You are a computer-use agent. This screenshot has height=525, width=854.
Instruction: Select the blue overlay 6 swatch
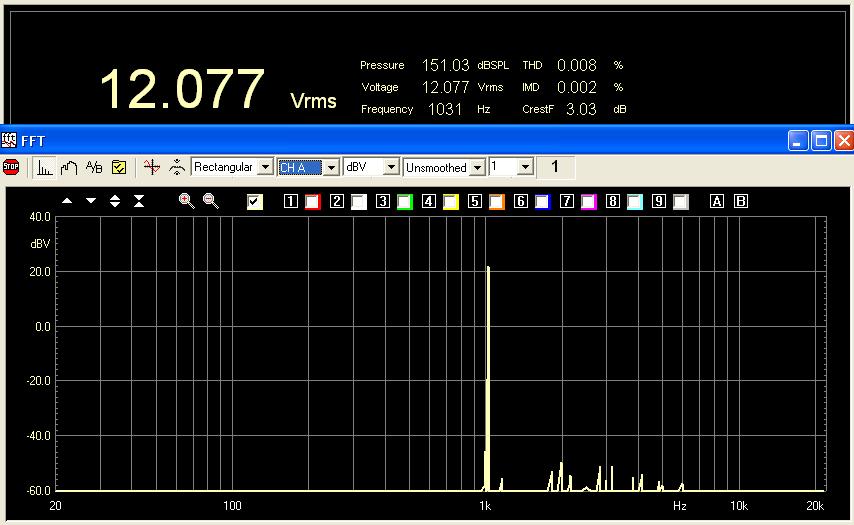pyautogui.click(x=542, y=202)
